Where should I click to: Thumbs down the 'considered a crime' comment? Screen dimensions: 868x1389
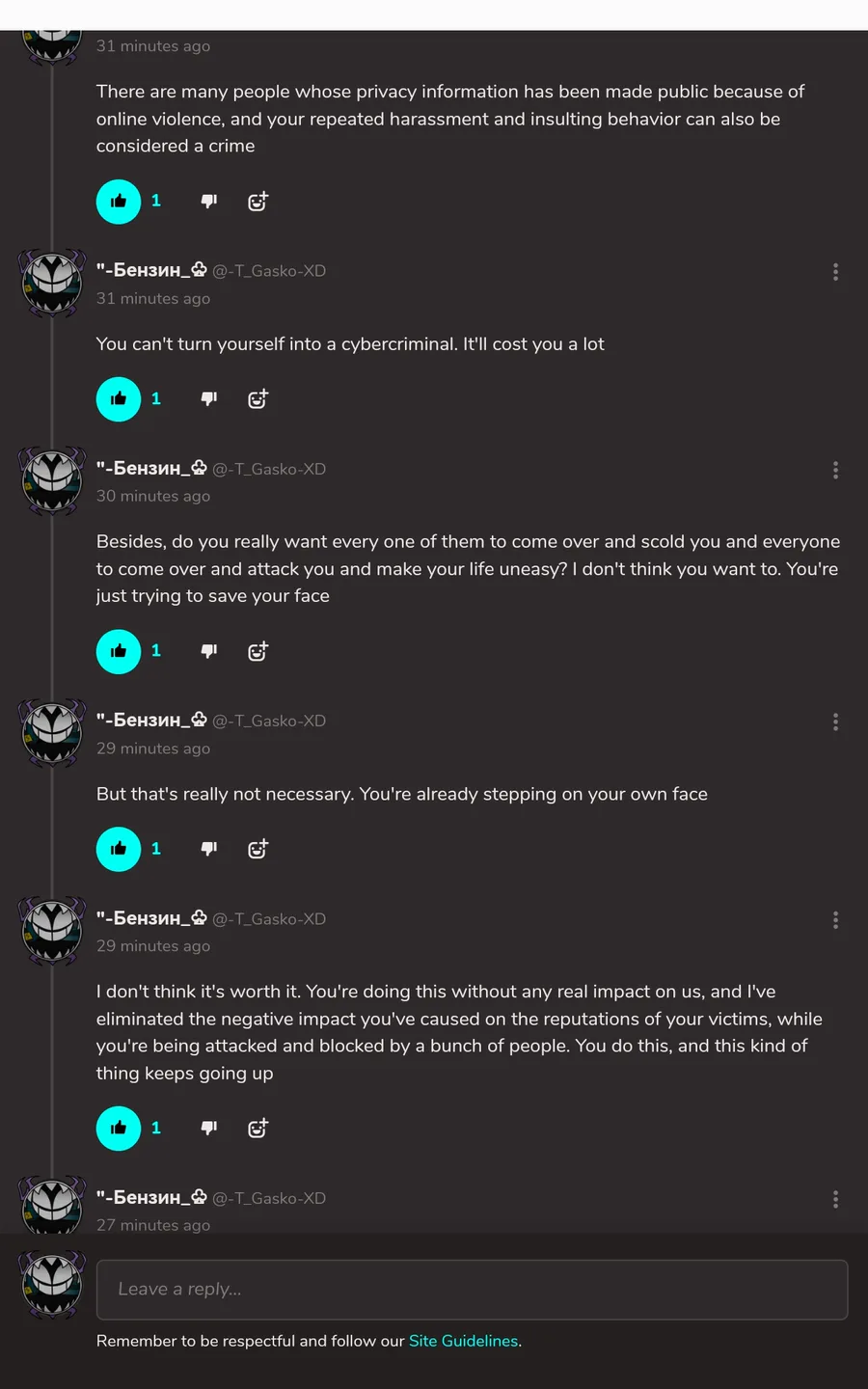[208, 202]
